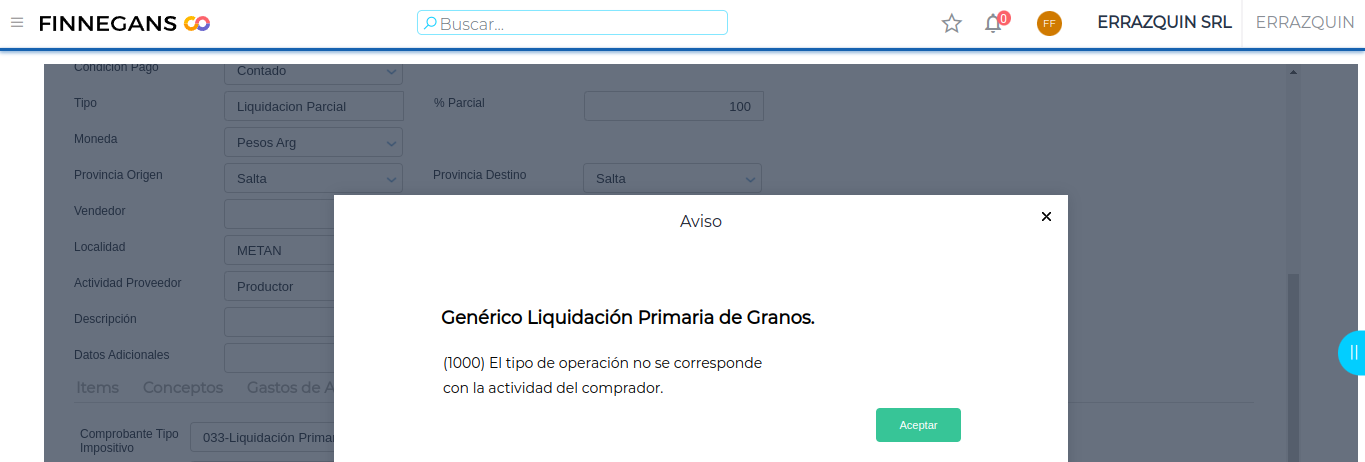Switch to the Conceptos tab
This screenshot has height=462, width=1365.
(x=183, y=387)
